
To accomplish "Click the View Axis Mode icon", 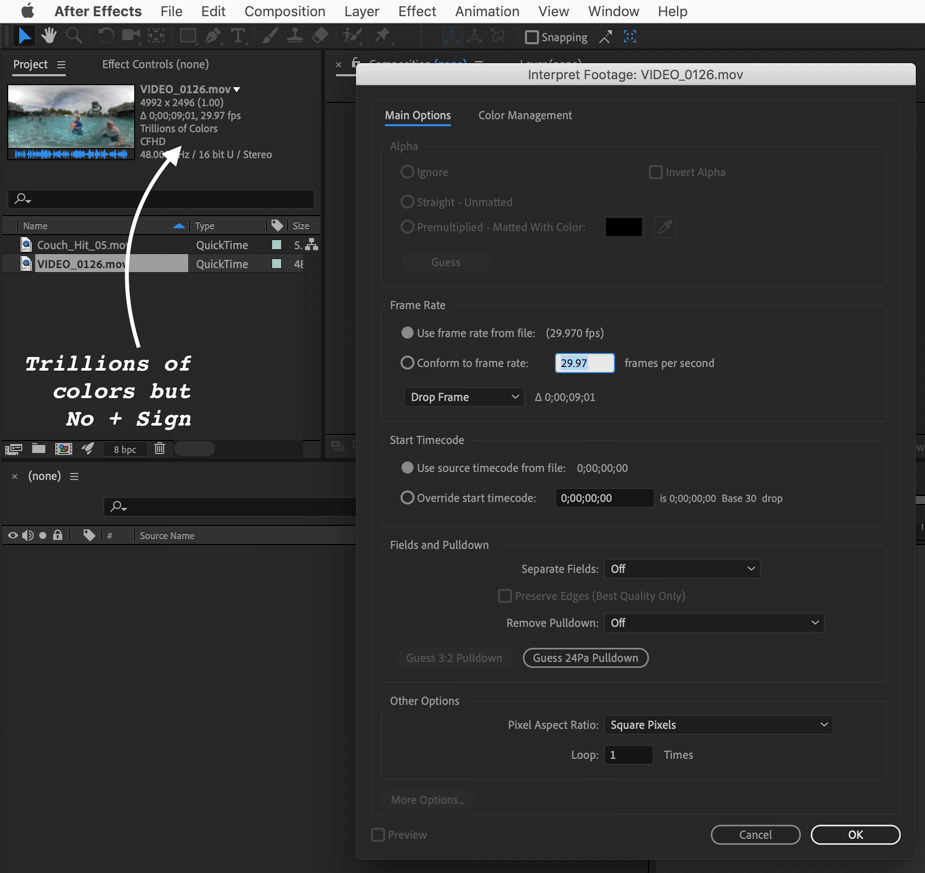I will pos(498,37).
